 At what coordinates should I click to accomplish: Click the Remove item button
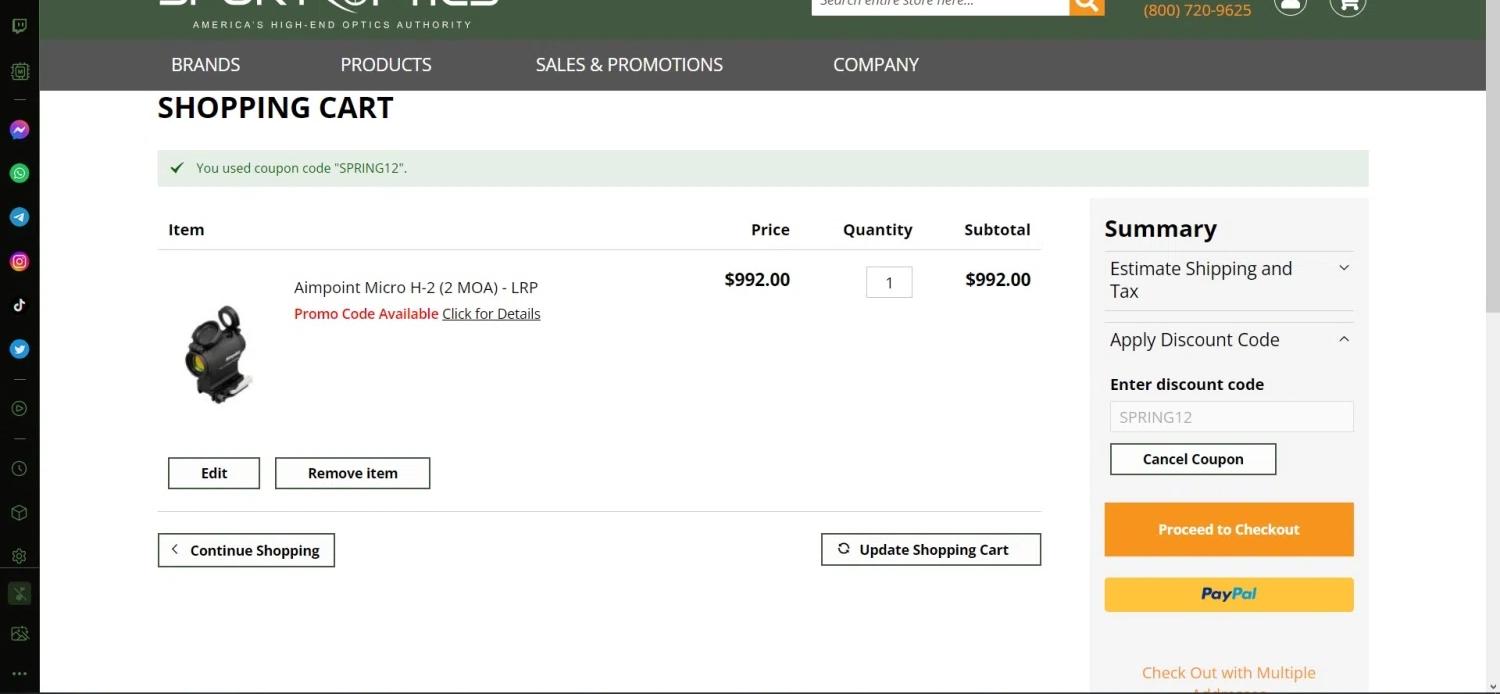pos(352,474)
